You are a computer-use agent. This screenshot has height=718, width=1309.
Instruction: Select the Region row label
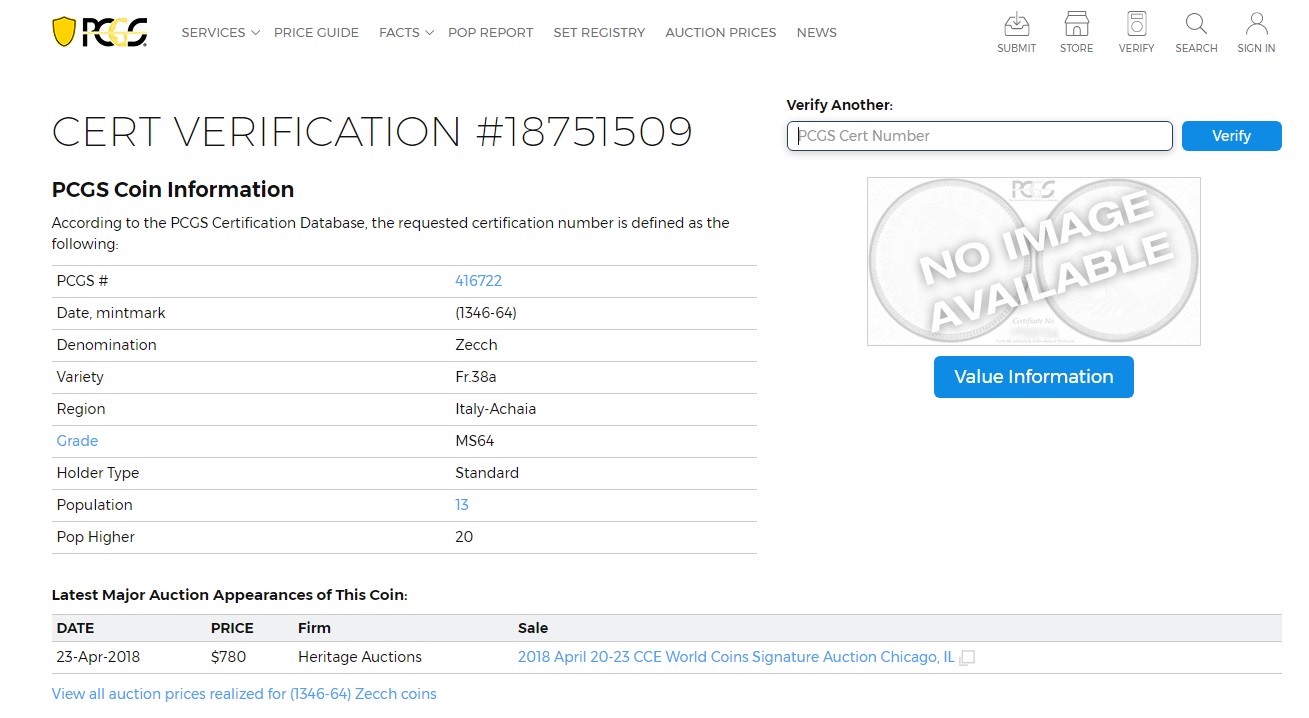(81, 409)
